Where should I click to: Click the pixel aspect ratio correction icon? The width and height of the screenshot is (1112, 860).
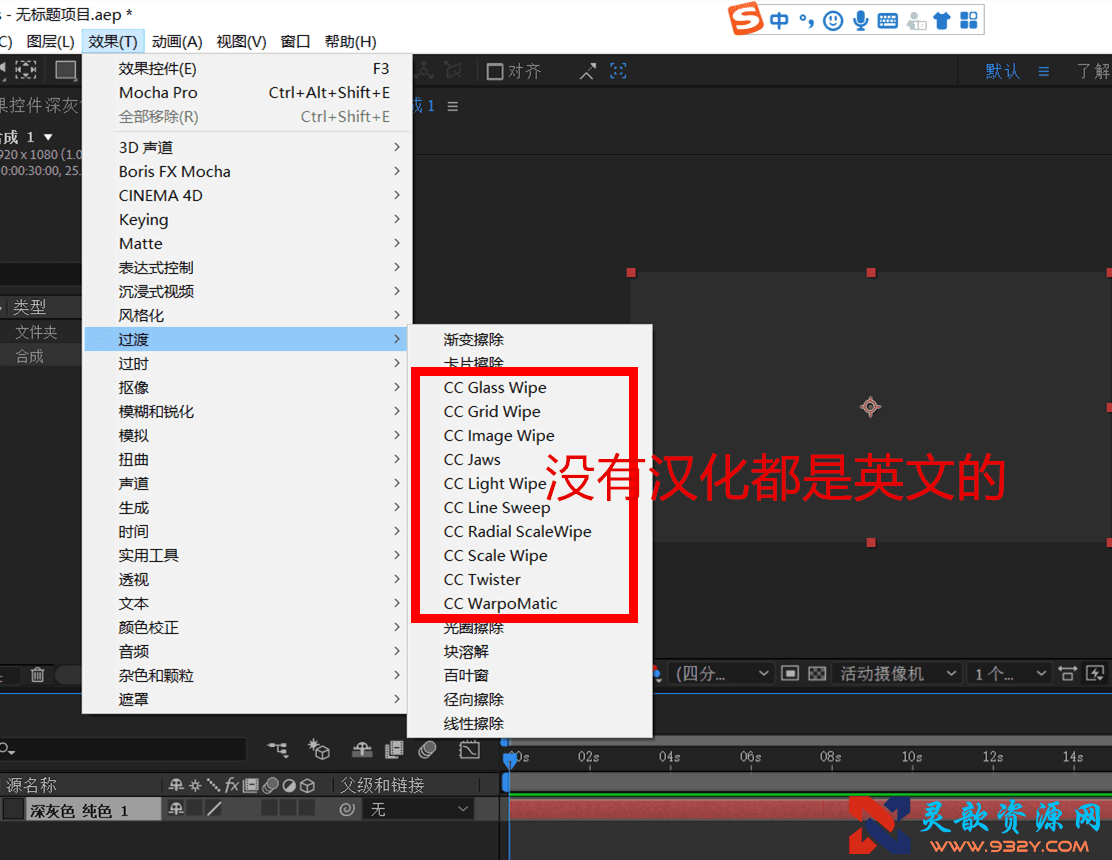tap(1067, 673)
